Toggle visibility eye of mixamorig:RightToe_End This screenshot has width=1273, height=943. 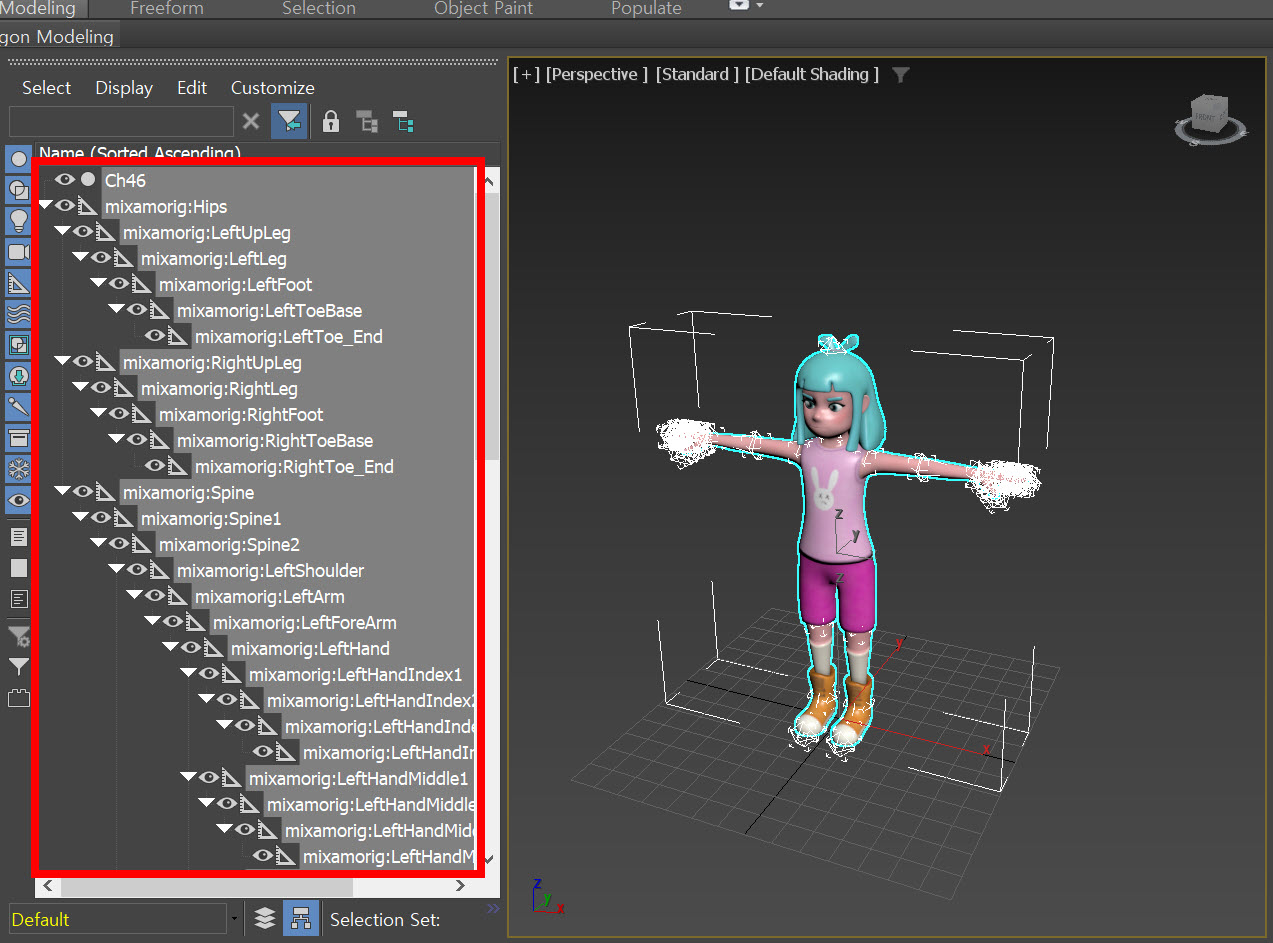click(155, 466)
